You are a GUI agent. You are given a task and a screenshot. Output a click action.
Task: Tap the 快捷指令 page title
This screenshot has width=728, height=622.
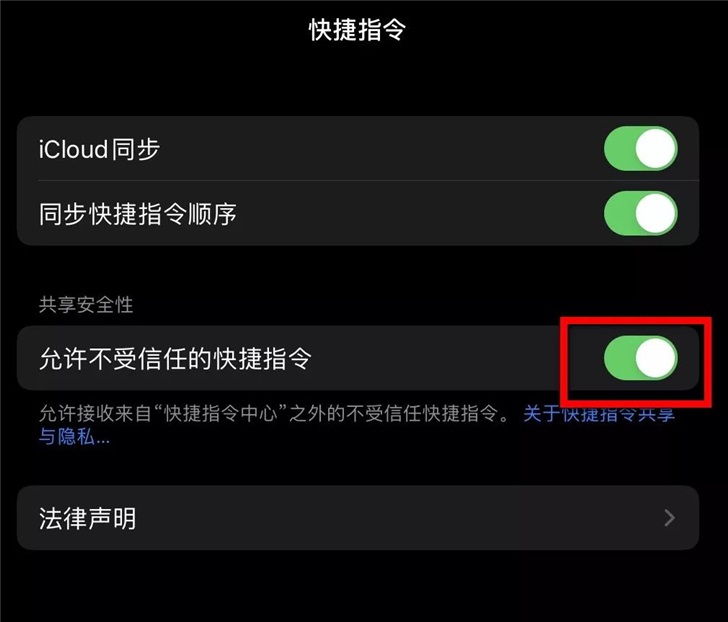click(x=357, y=30)
